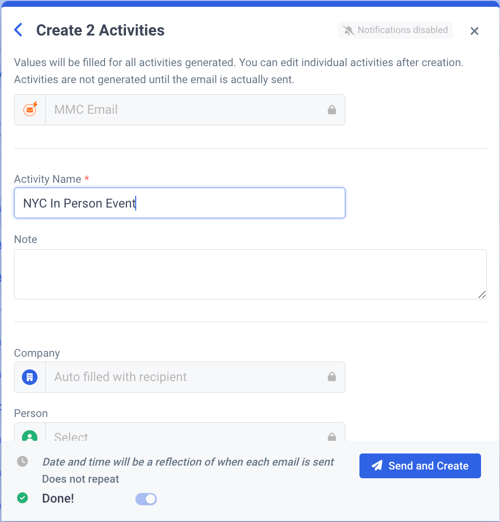Click the back chevron arrow
The image size is (500, 522).
[x=19, y=30]
